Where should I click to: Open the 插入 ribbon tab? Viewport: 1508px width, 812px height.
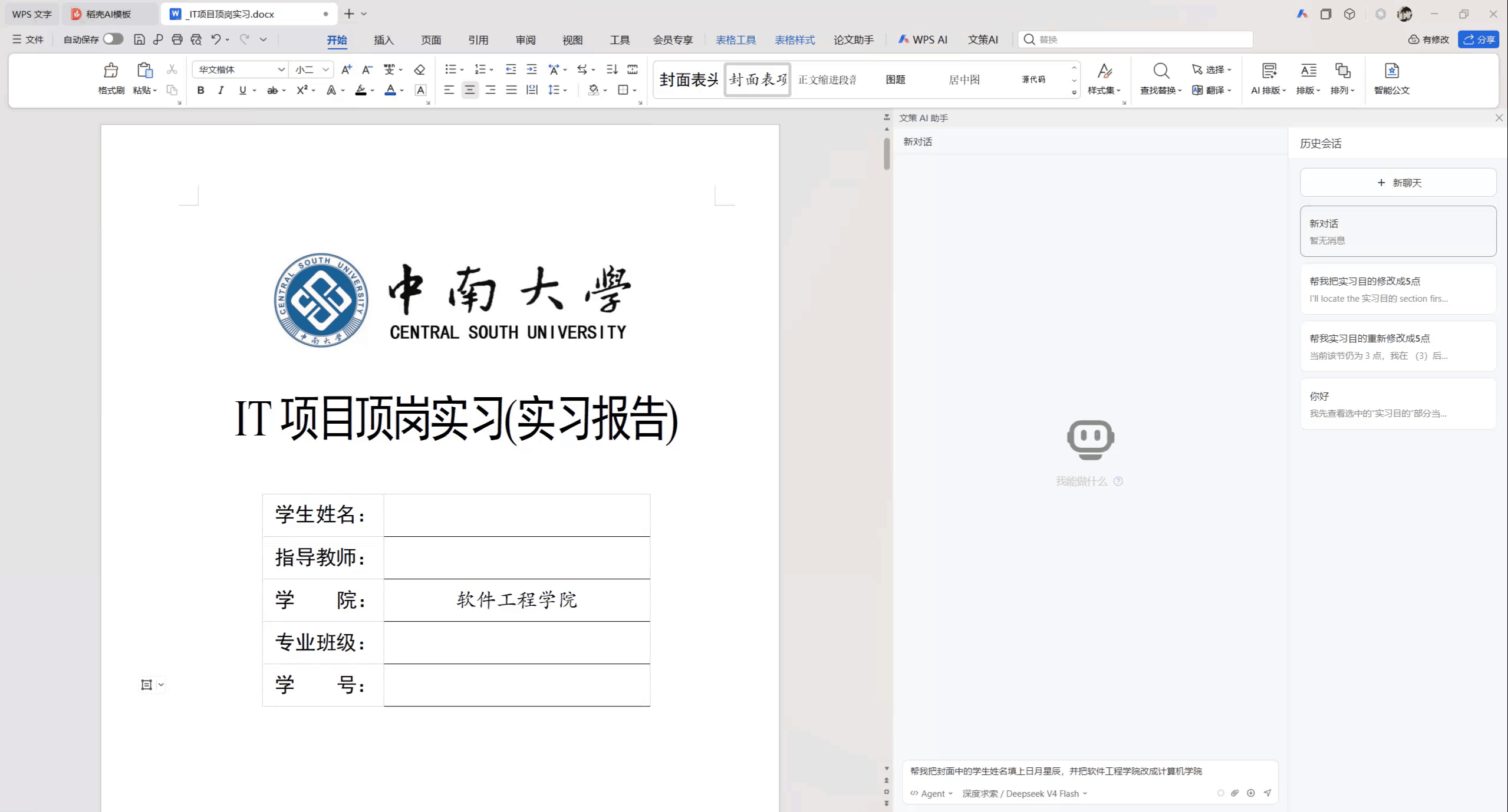click(383, 39)
